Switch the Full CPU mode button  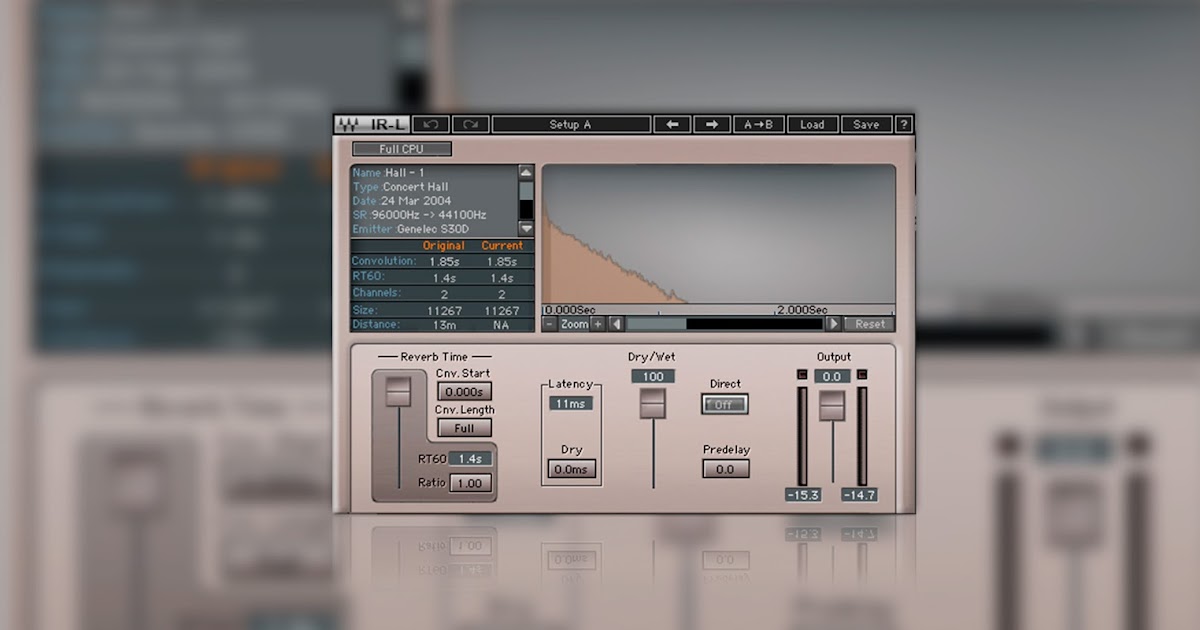pos(401,149)
